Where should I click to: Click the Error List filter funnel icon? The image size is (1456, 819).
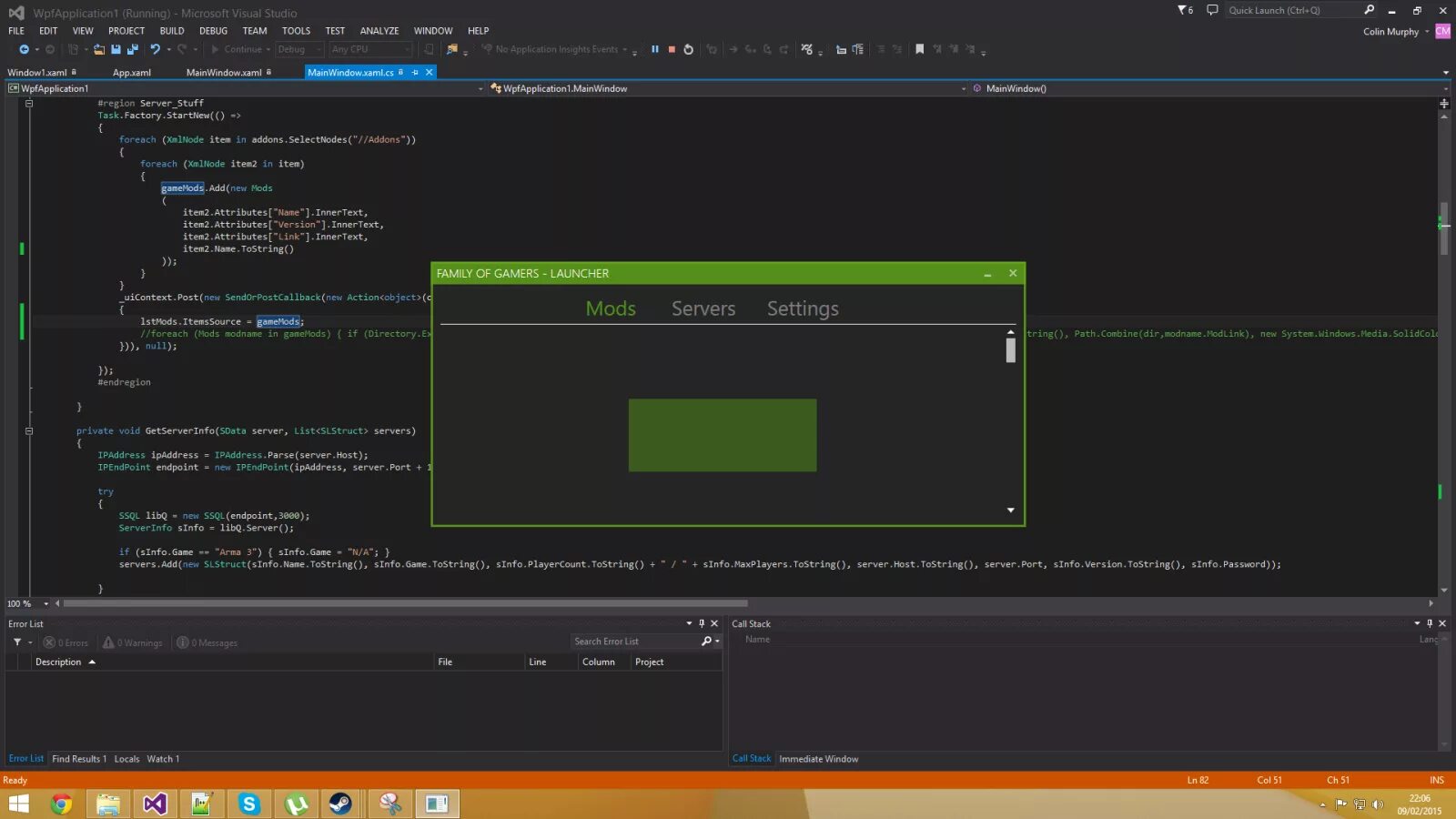[17, 642]
